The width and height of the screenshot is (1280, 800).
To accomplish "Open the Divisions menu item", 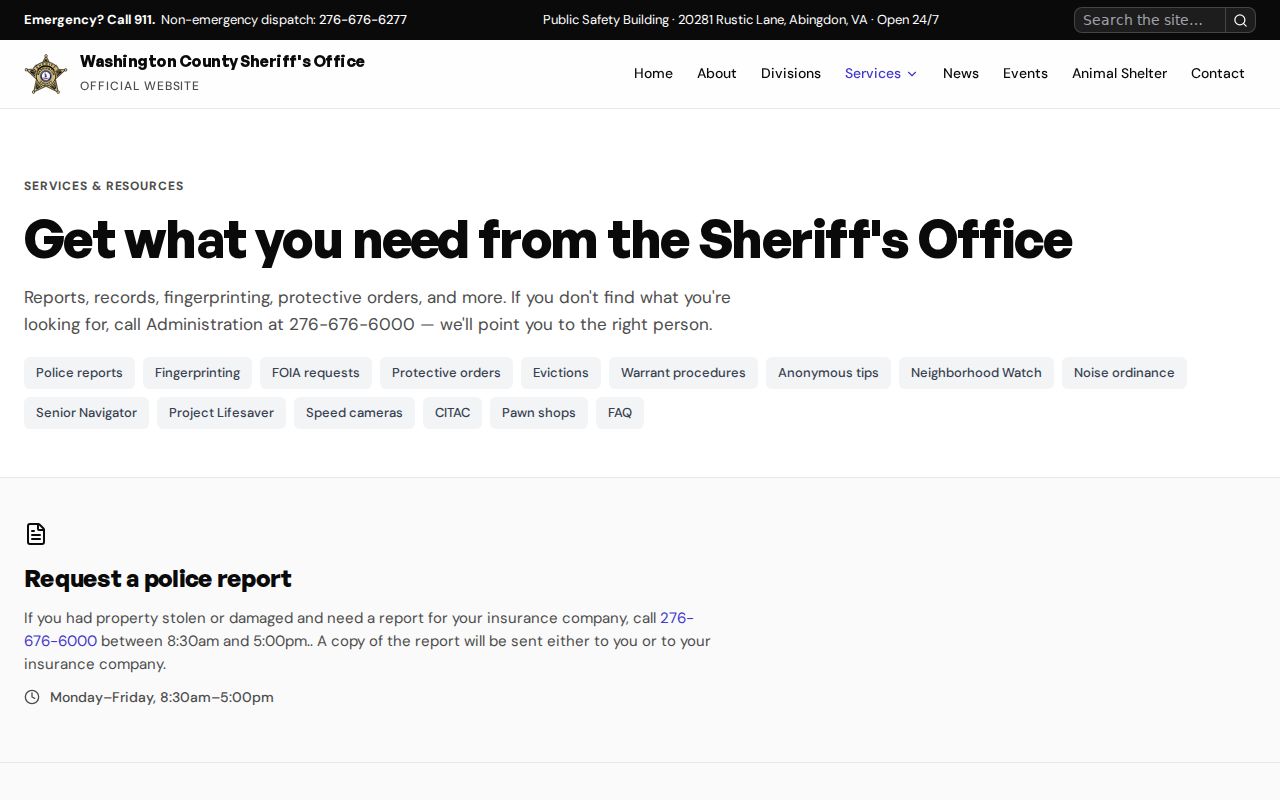I will tap(791, 73).
